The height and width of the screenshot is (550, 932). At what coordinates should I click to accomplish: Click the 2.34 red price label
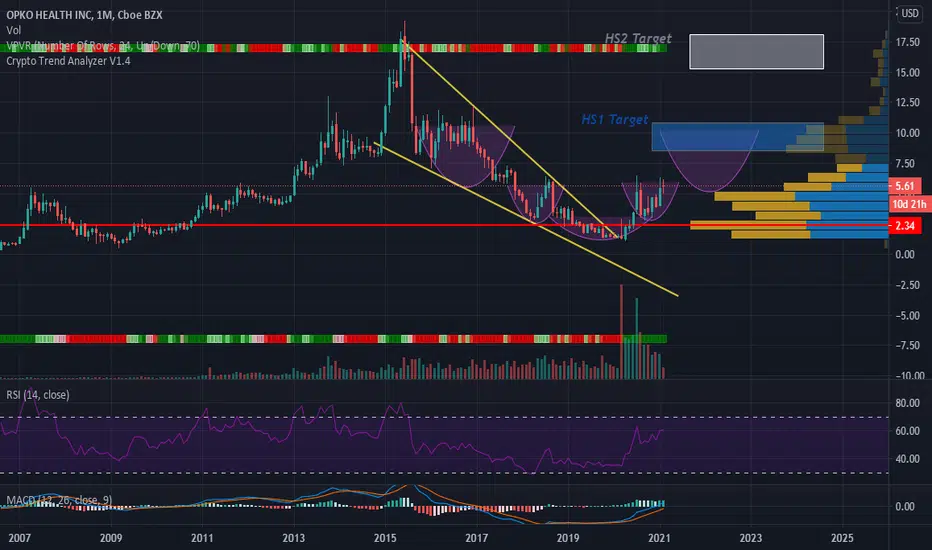coord(904,225)
